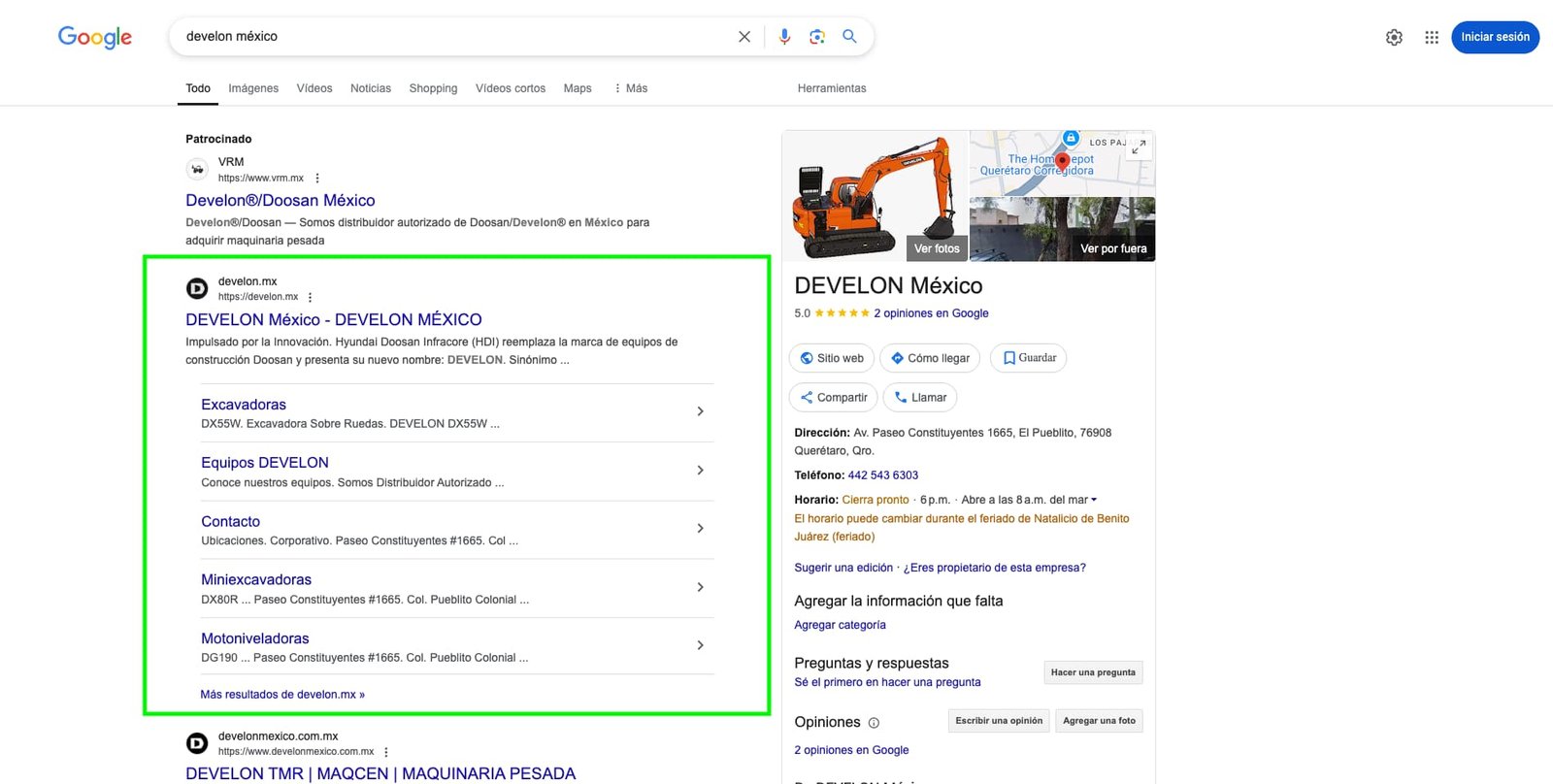Save the place with Guardar button
This screenshot has height=784, width=1553.
(1029, 358)
